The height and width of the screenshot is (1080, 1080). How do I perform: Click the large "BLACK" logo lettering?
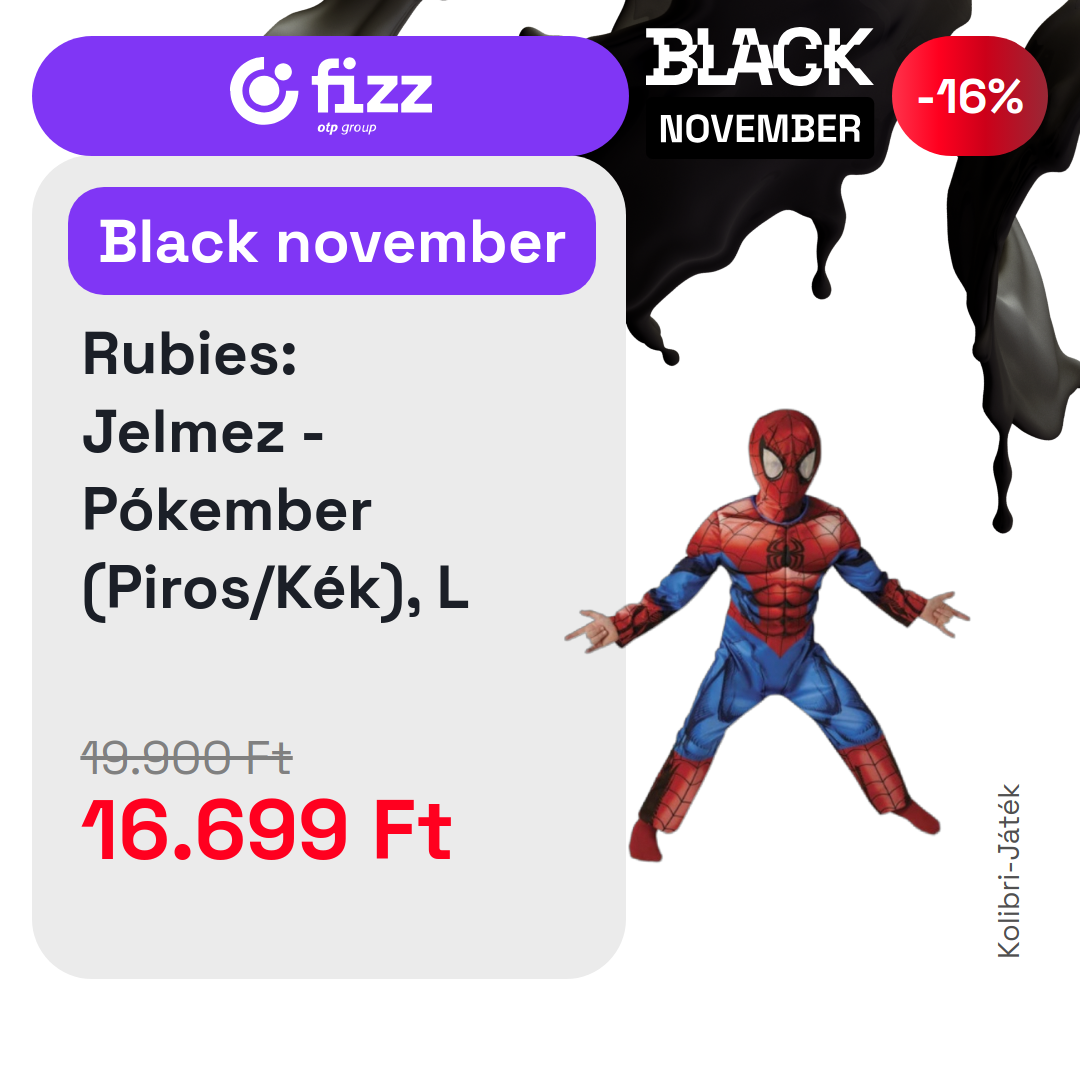tap(759, 58)
